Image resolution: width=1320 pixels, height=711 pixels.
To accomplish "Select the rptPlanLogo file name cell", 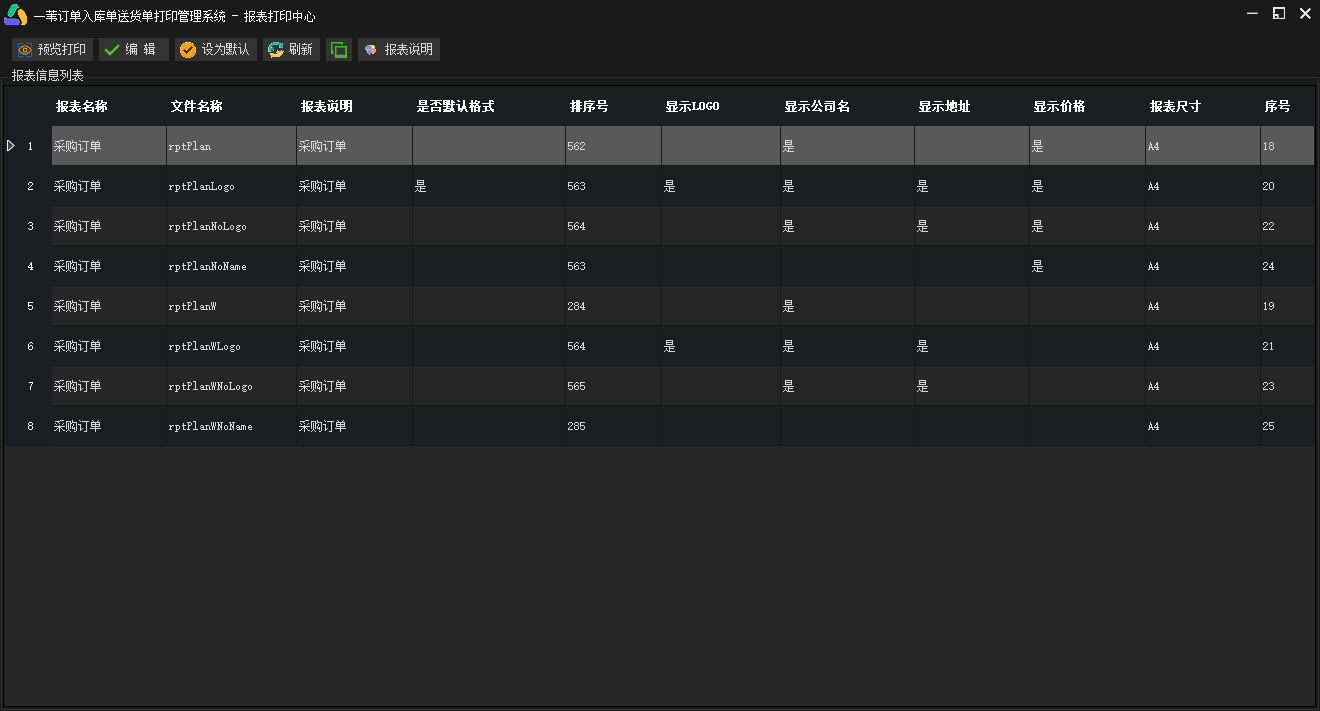I will [231, 186].
